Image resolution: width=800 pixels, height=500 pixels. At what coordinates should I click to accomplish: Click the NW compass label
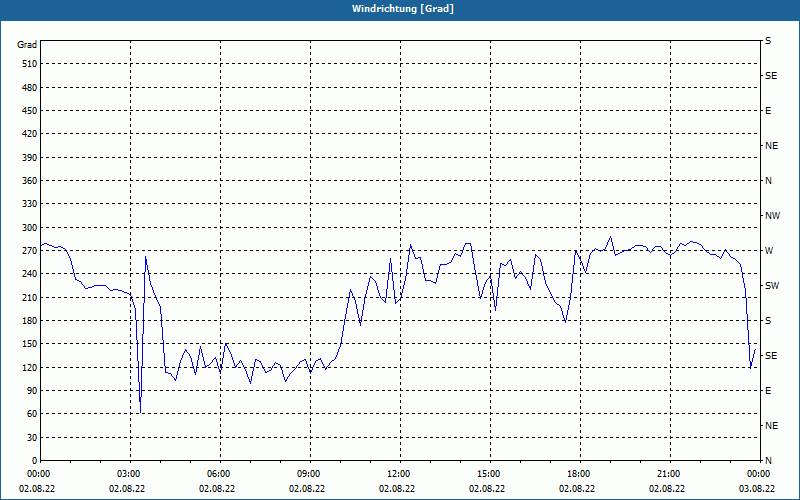point(772,216)
